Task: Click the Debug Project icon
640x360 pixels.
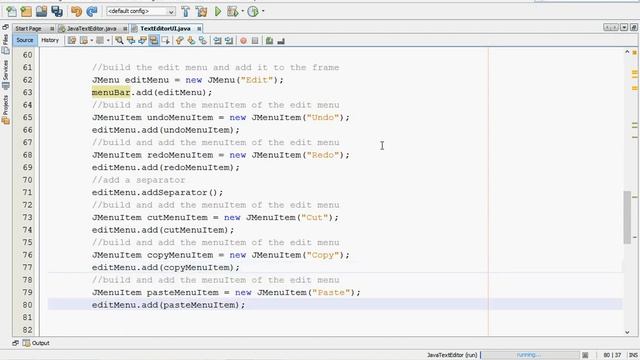Action: (232, 11)
